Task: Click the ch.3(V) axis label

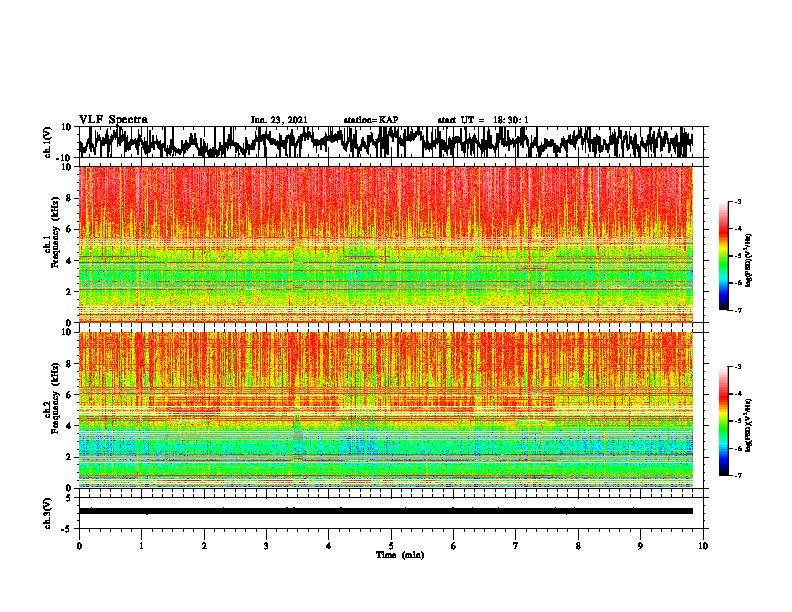Action: [x=48, y=513]
